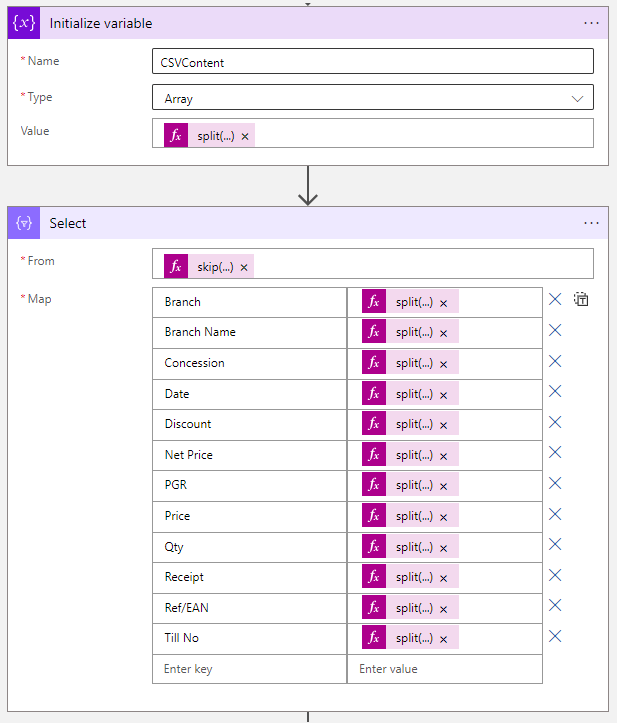Open Select action ellipsis menu

click(x=592, y=223)
